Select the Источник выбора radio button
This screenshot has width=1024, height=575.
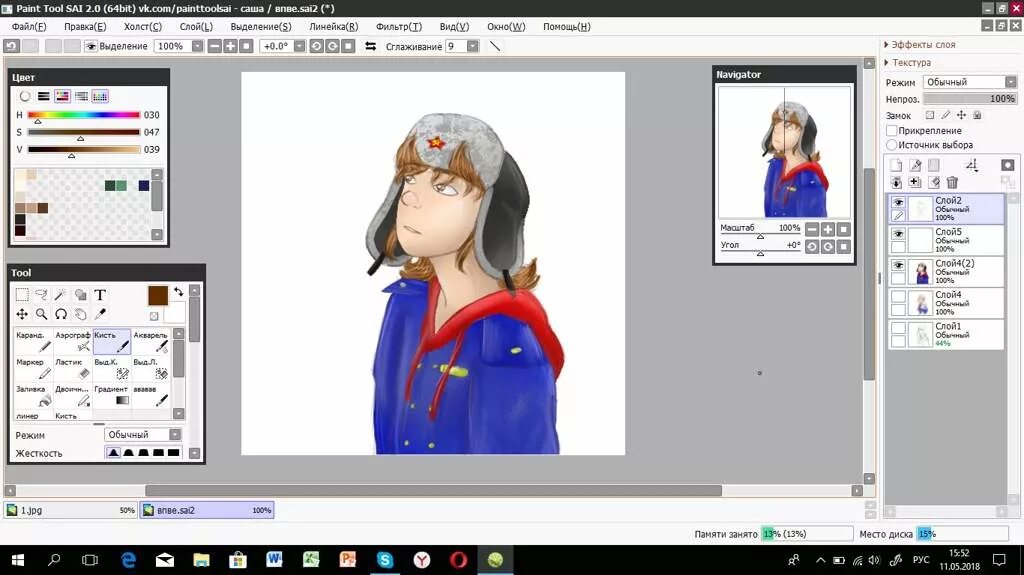pyautogui.click(x=891, y=144)
